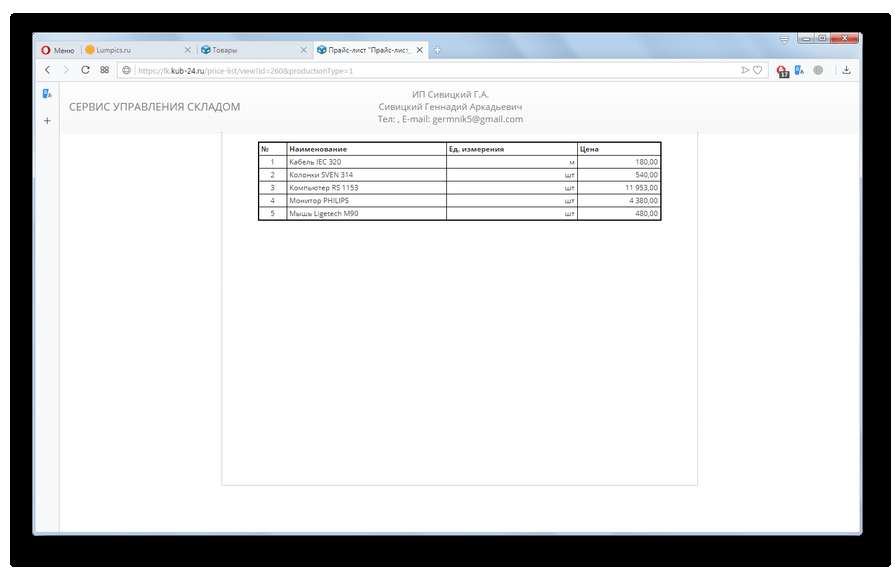Click the germnik5@gmail.com e-mail text
895x568 pixels.
click(478, 119)
